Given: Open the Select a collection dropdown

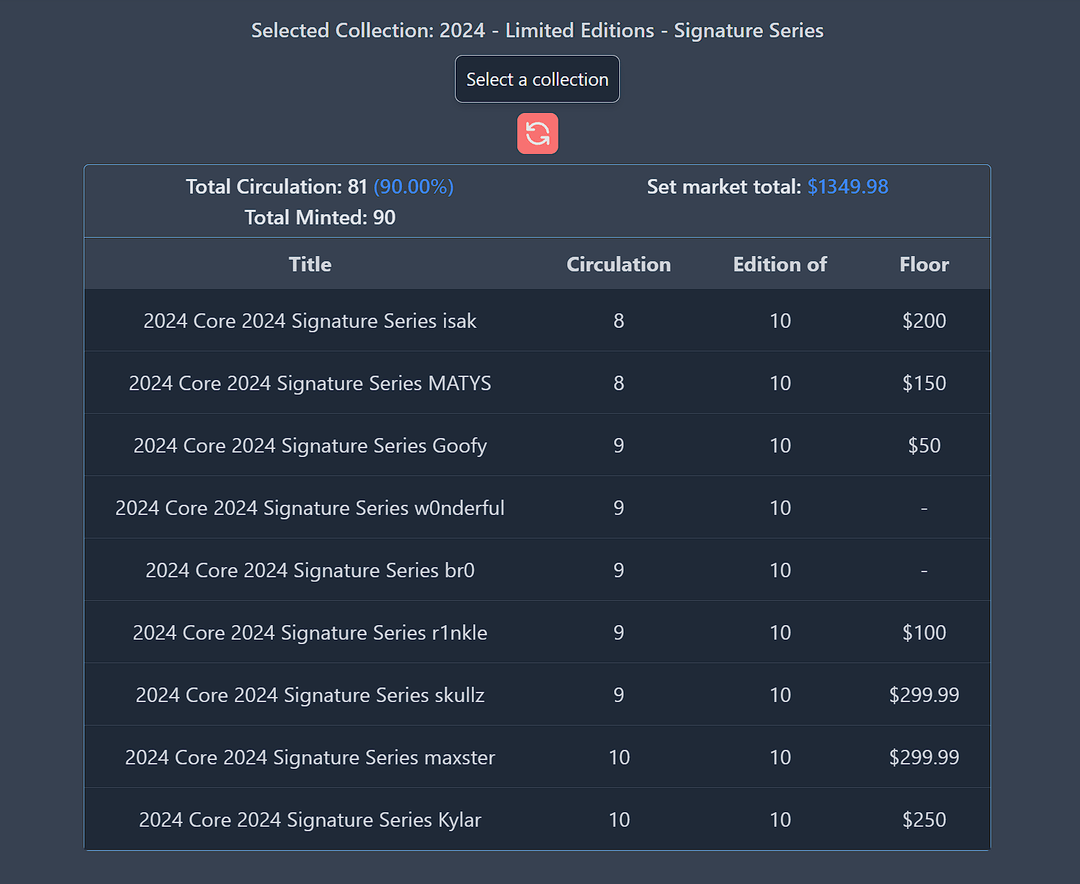Looking at the screenshot, I should click(537, 79).
